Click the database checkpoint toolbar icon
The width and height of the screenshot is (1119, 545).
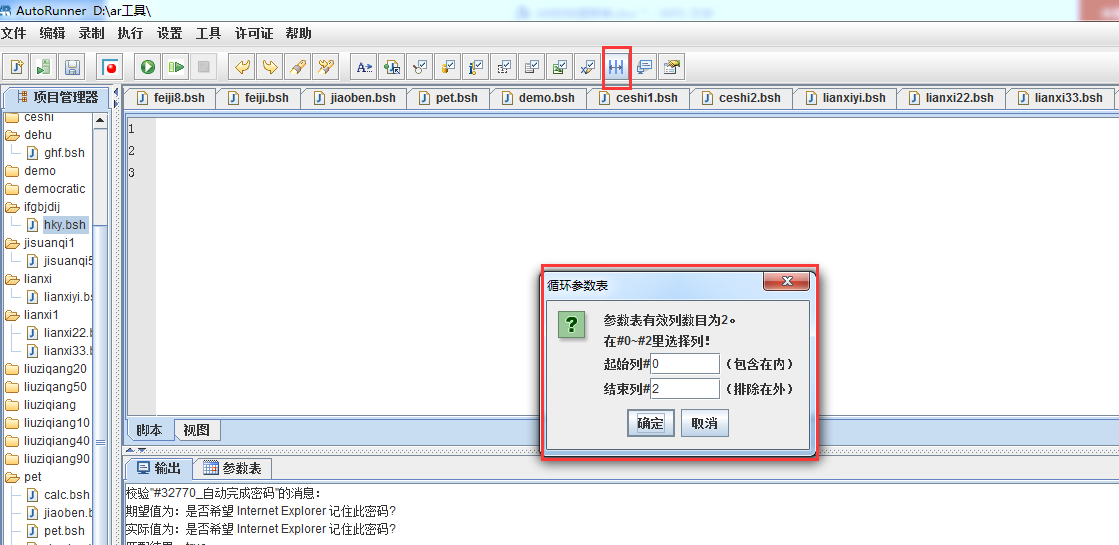point(448,67)
